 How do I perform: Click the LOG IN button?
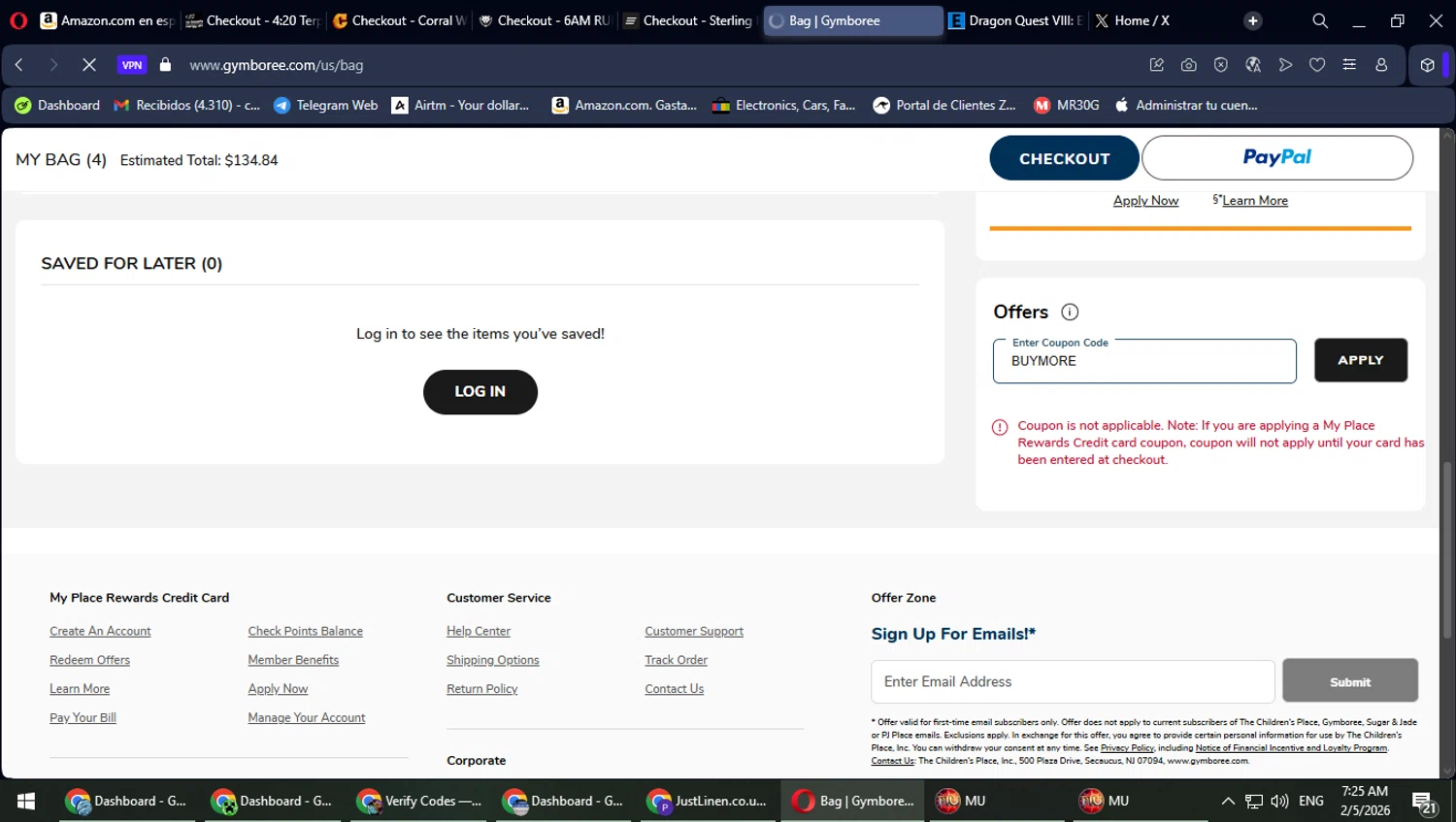[480, 392]
